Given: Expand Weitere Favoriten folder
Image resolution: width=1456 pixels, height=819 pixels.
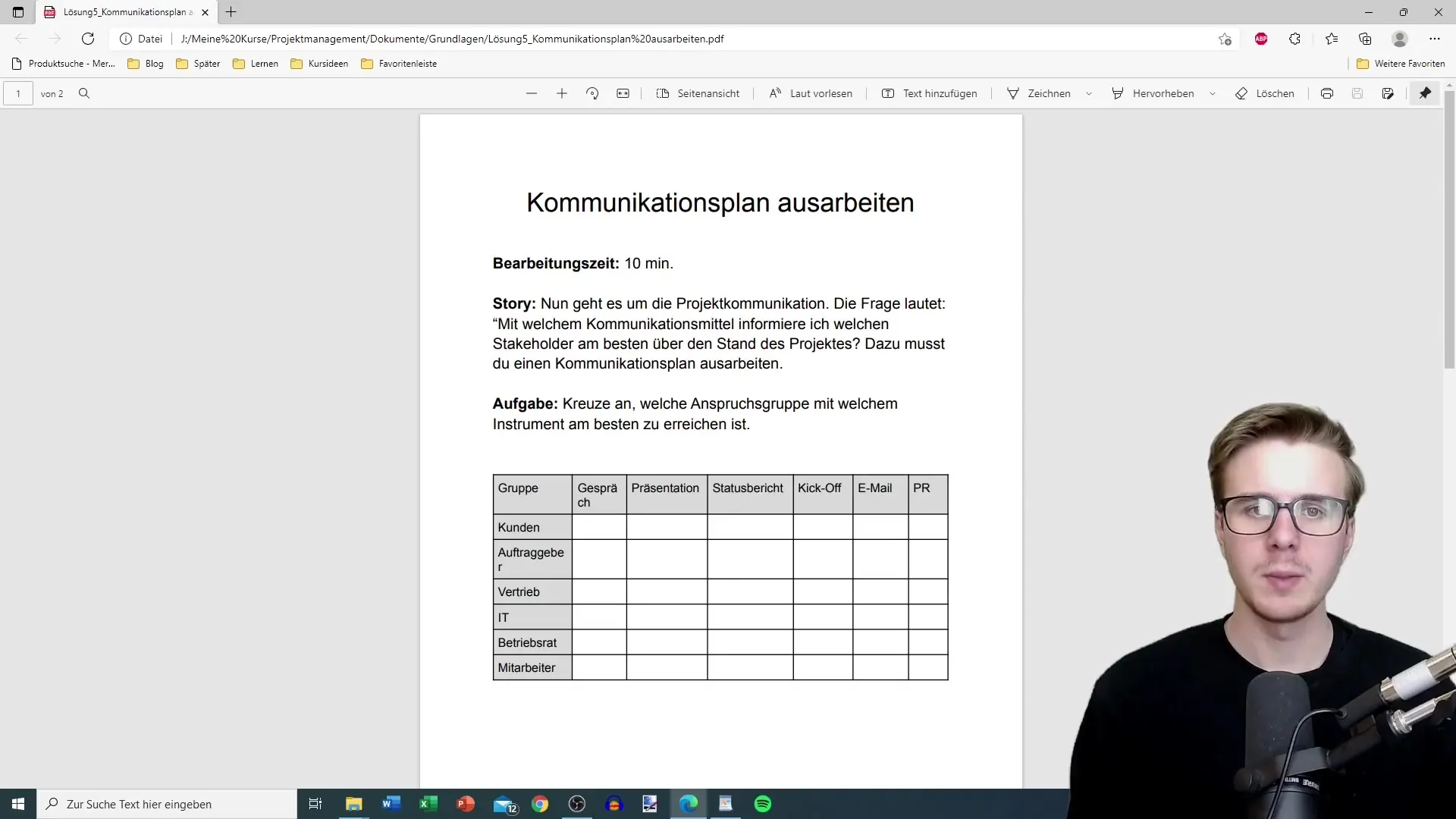Looking at the screenshot, I should (x=1401, y=64).
